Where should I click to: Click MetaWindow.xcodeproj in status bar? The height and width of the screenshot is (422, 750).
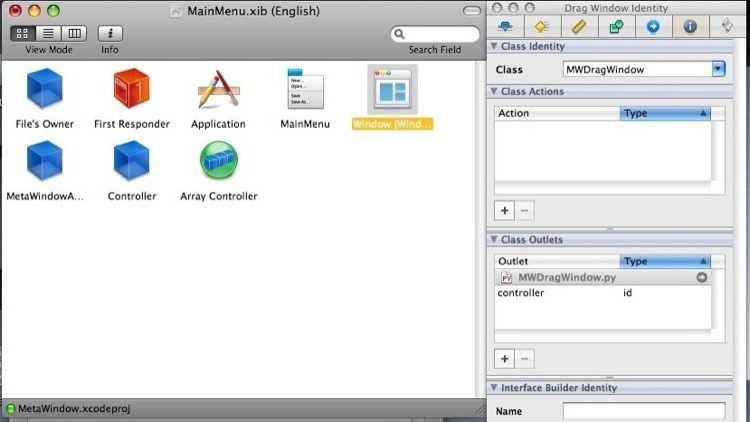point(74,409)
